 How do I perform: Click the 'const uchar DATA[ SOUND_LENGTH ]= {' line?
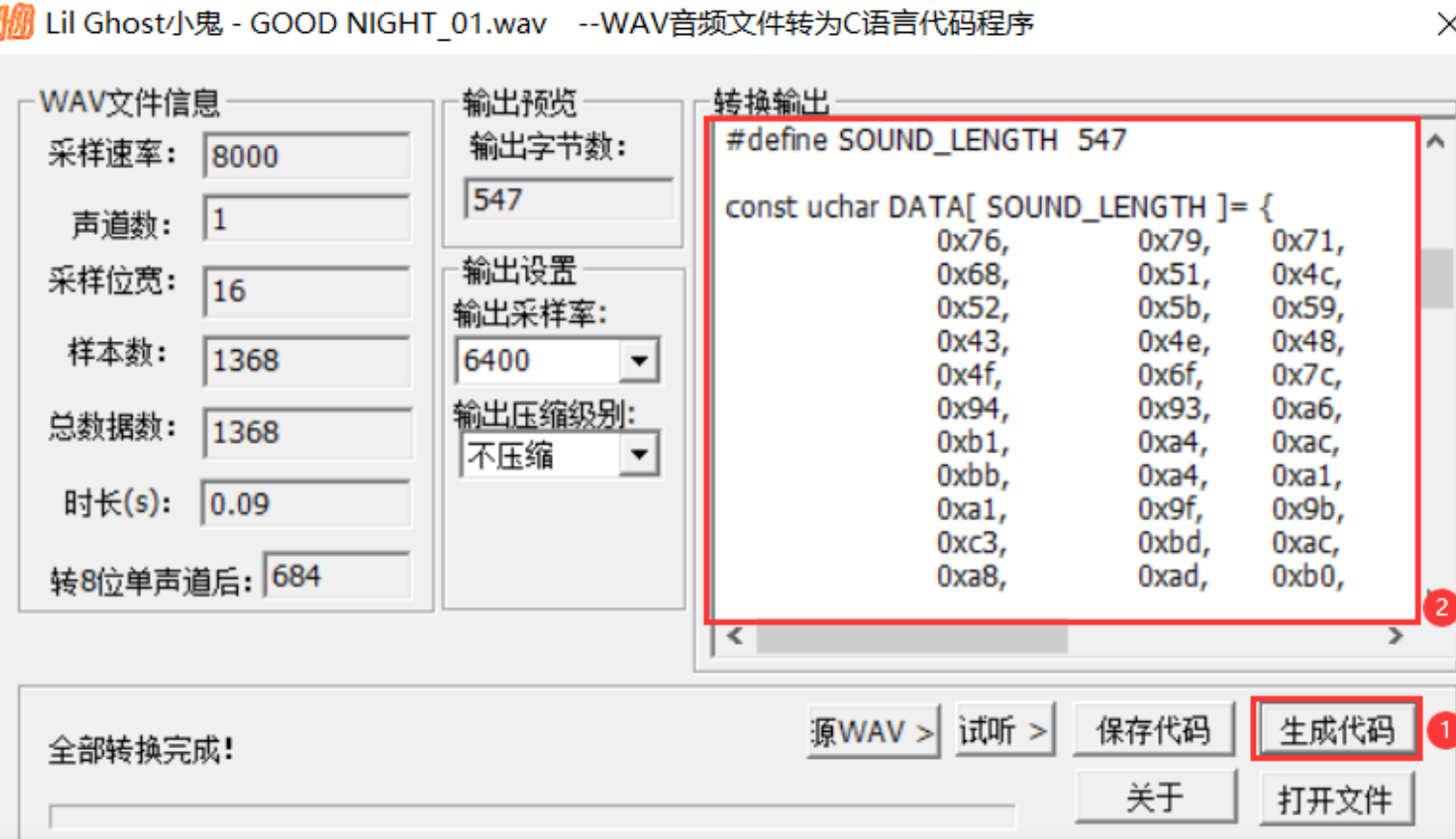click(x=999, y=207)
